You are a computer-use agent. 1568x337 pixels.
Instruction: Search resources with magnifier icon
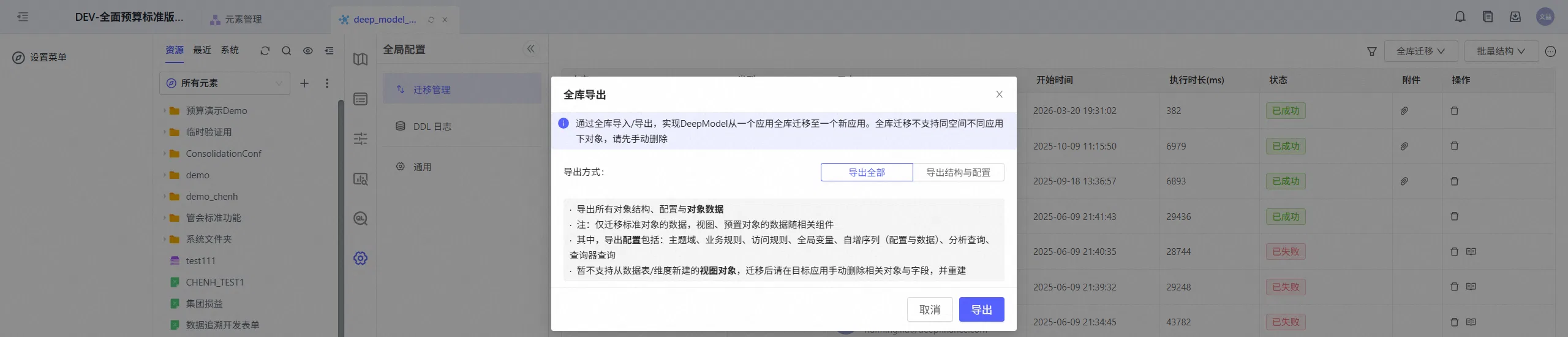(x=286, y=51)
